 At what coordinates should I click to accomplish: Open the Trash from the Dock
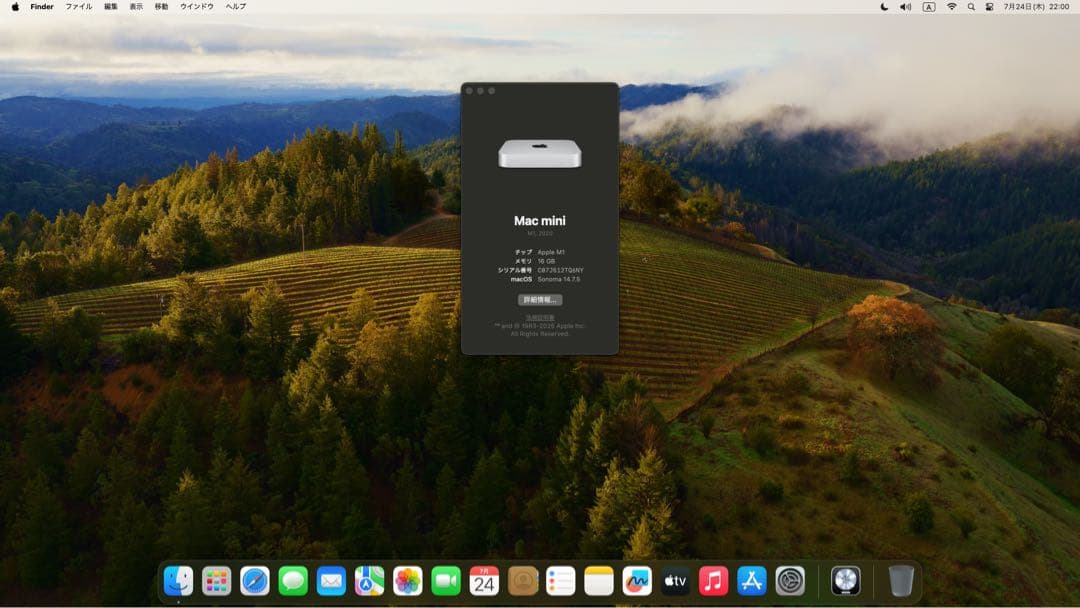tap(901, 582)
